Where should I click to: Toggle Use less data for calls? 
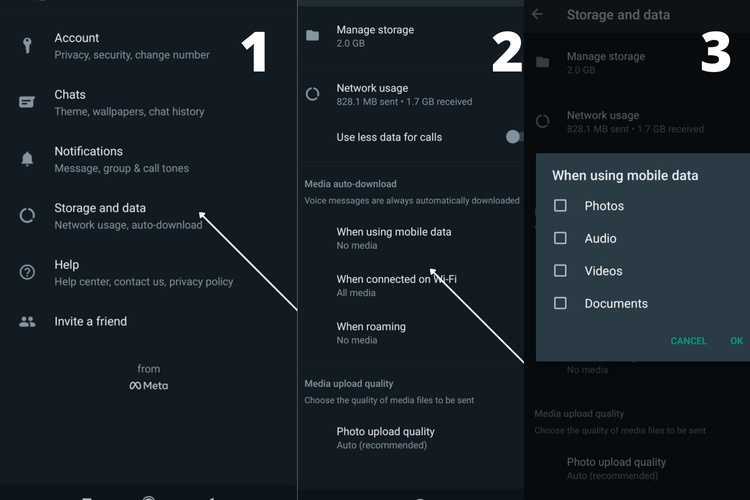pyautogui.click(x=515, y=137)
